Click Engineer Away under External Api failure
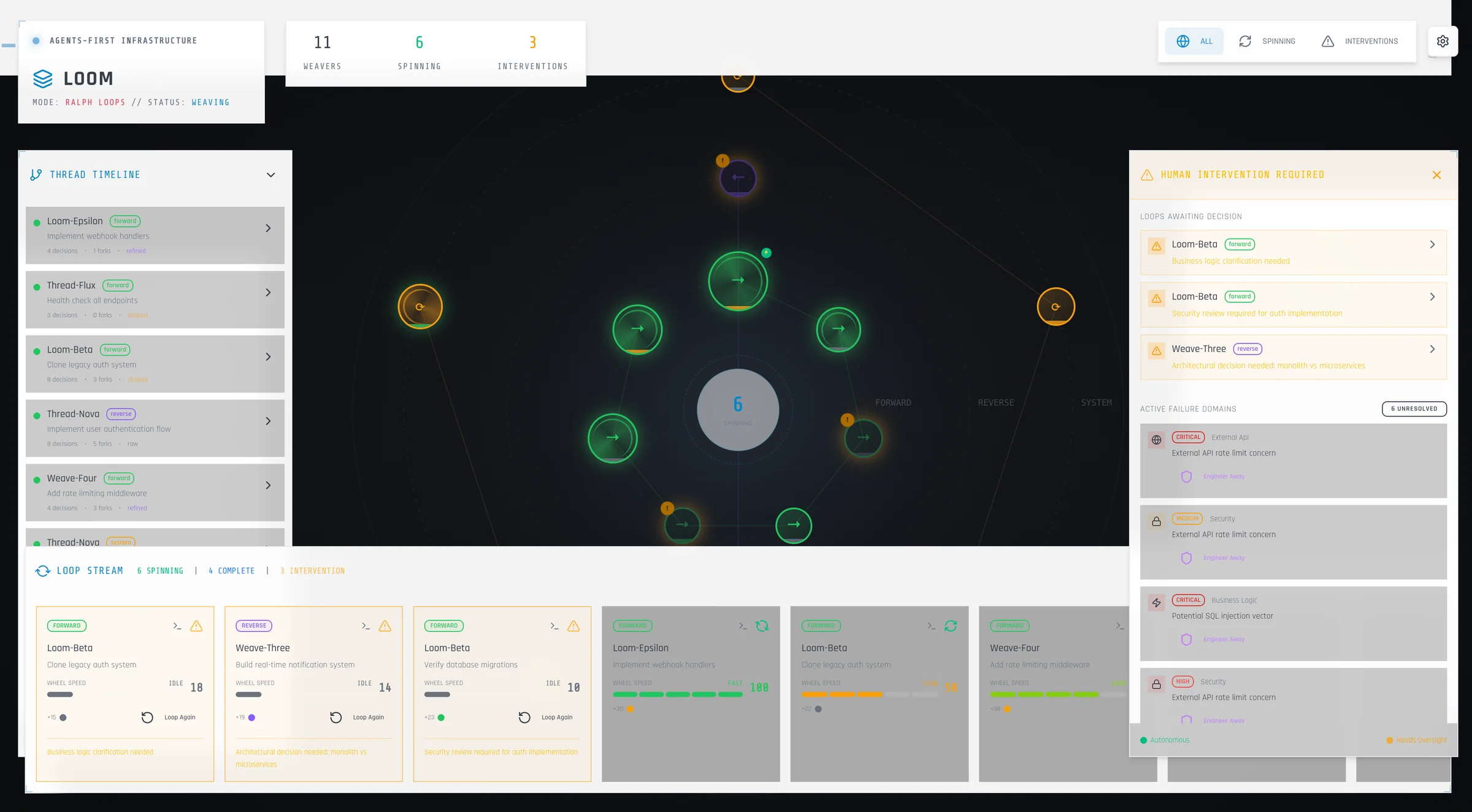The height and width of the screenshot is (812, 1472). [1224, 477]
